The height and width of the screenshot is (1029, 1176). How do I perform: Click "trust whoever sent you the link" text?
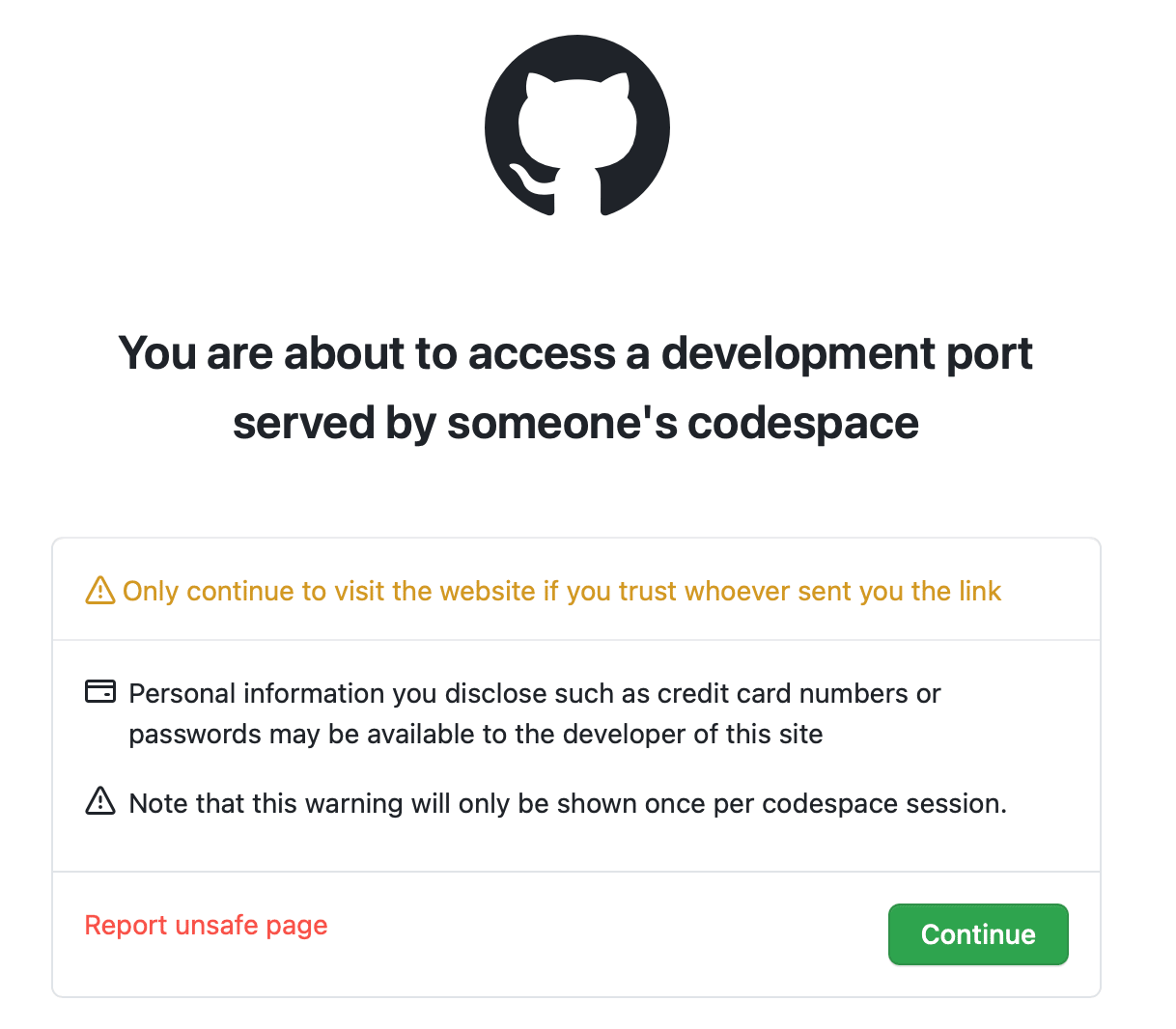[809, 591]
